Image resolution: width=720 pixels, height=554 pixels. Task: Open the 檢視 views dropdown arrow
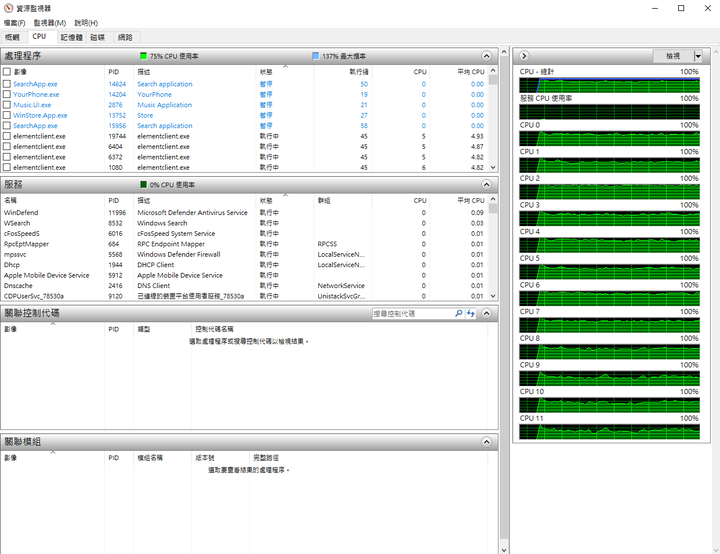click(x=698, y=56)
